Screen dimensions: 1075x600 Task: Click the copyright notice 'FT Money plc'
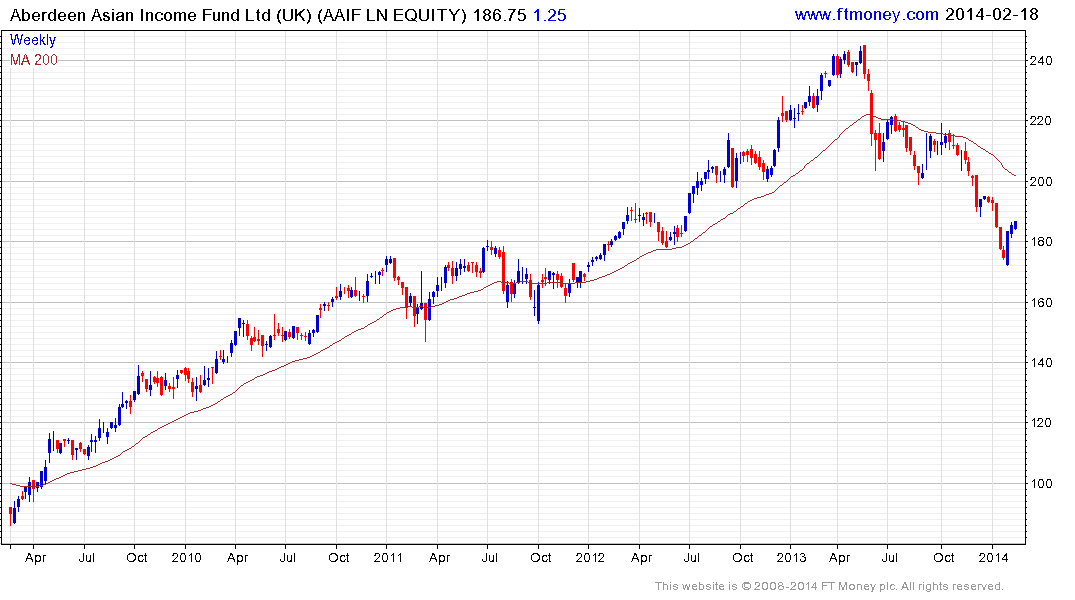click(857, 586)
